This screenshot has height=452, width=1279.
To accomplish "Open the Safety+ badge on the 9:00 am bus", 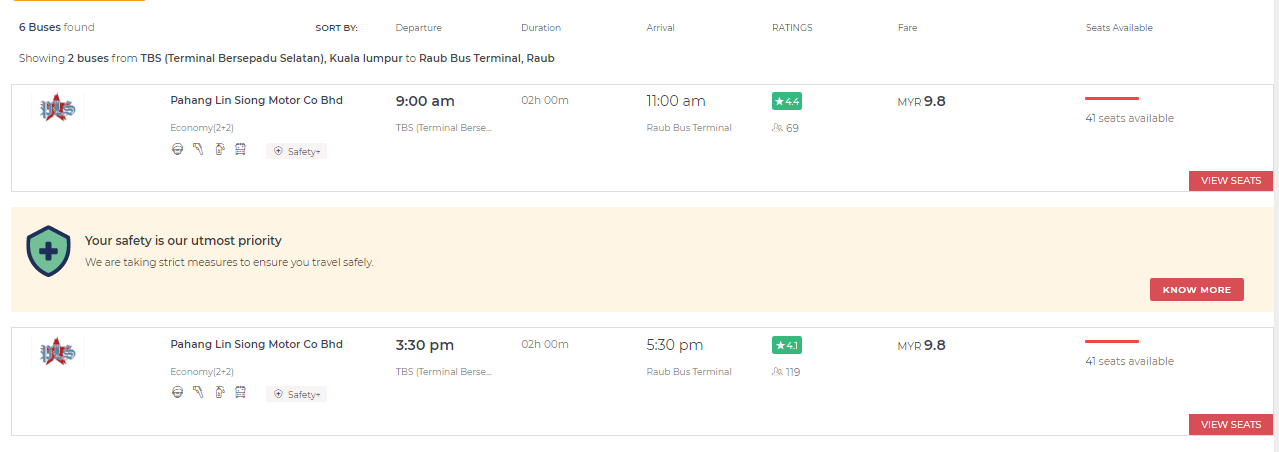I will [x=297, y=151].
